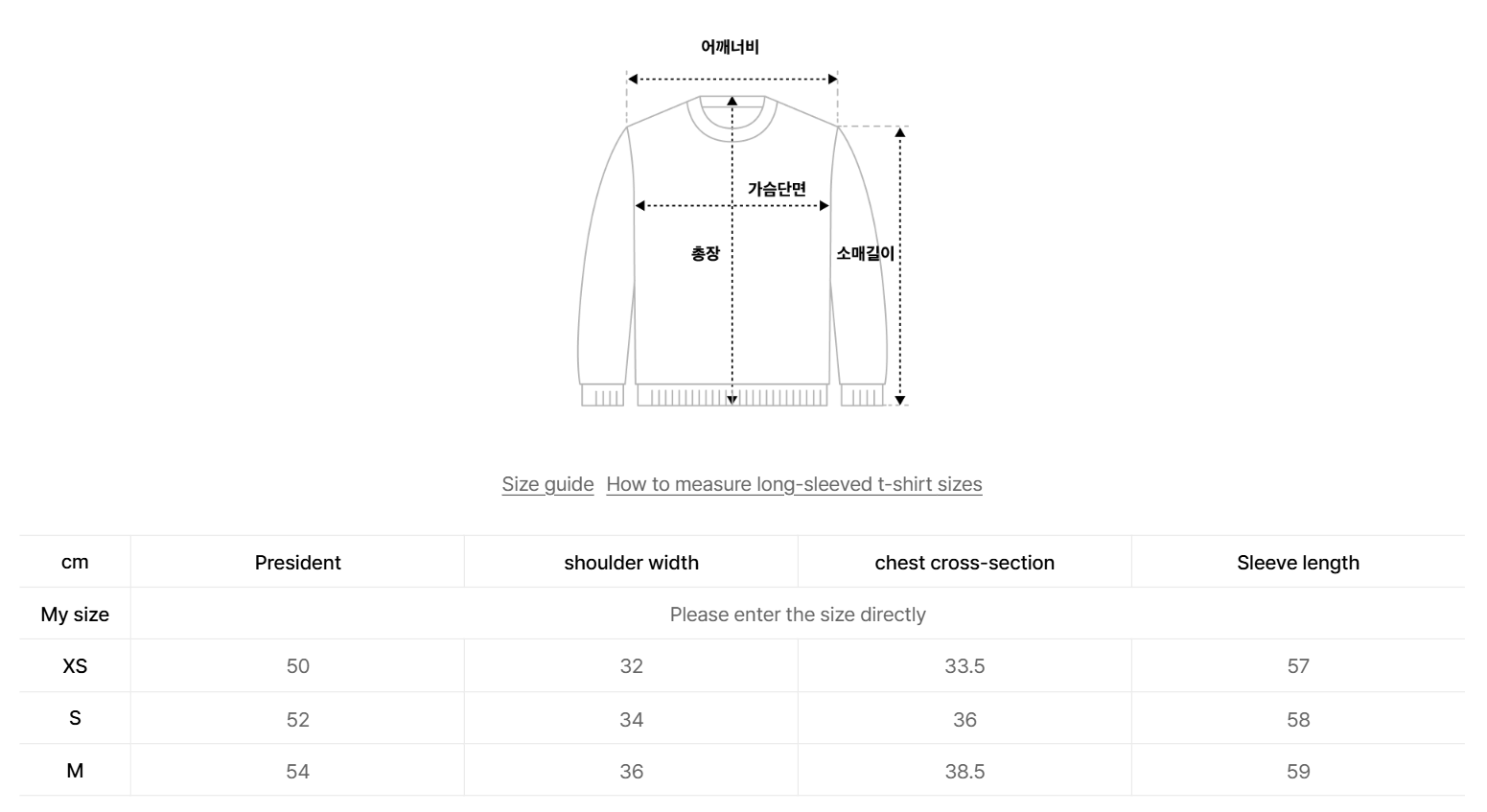Click the President column header
1487x812 pixels.
point(297,563)
